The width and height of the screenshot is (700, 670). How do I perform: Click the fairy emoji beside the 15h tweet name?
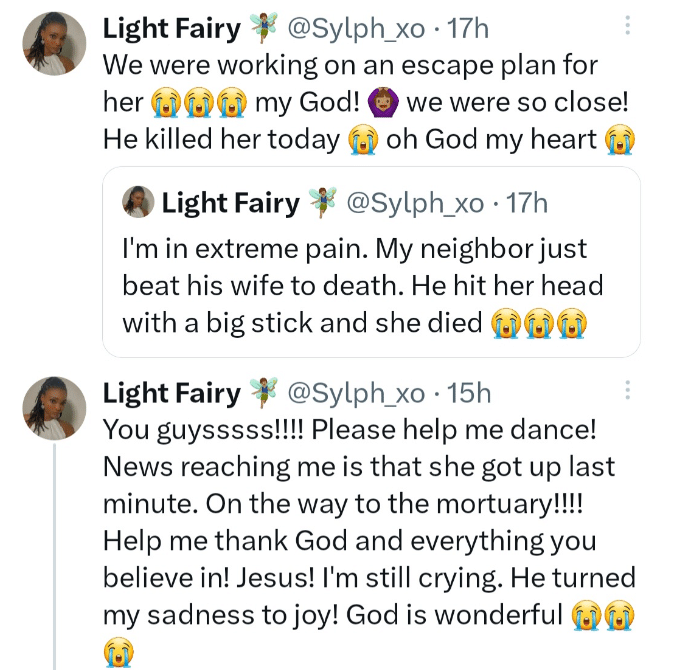[265, 393]
